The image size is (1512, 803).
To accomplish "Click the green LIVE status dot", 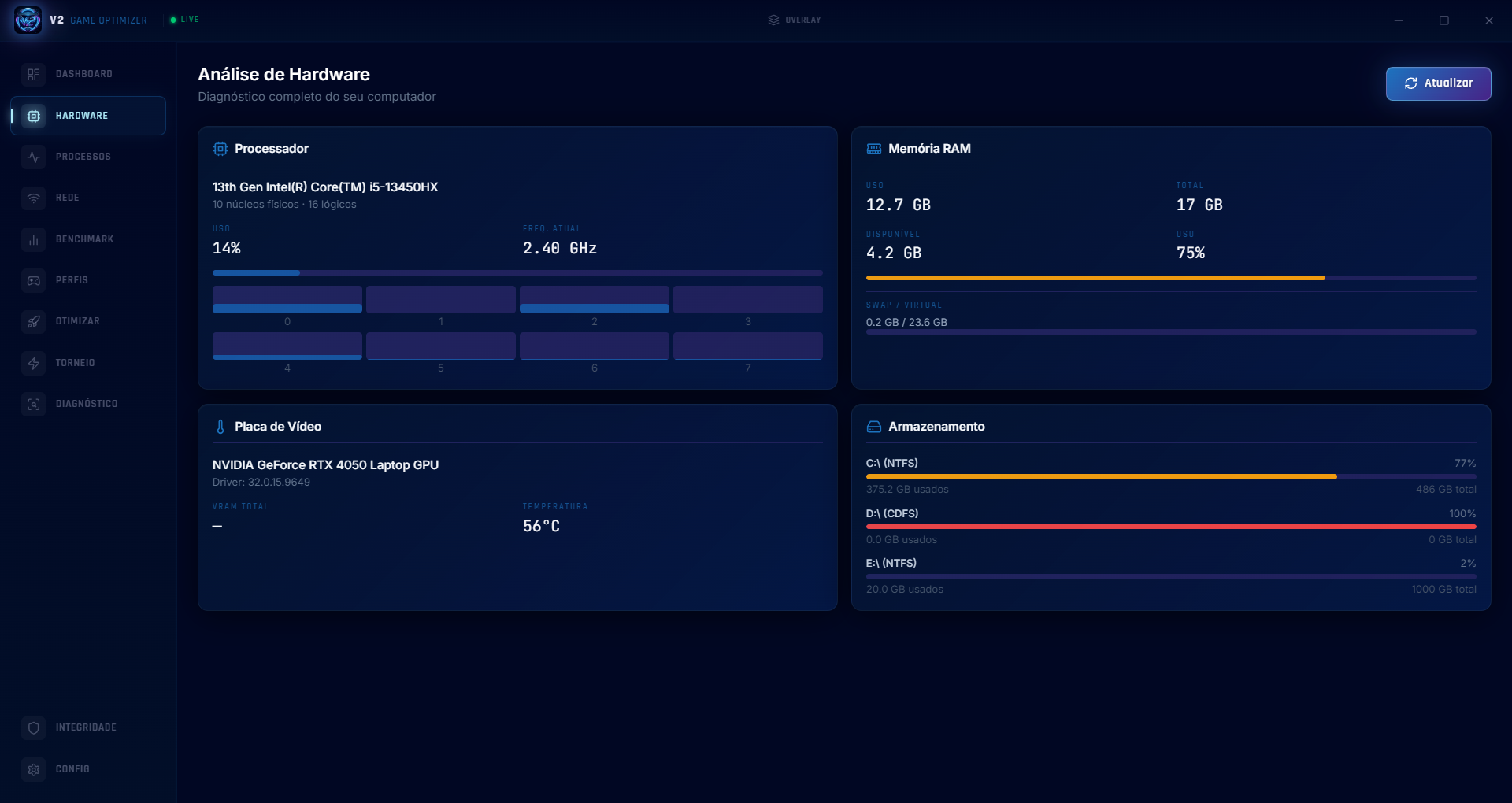I will pos(173,20).
